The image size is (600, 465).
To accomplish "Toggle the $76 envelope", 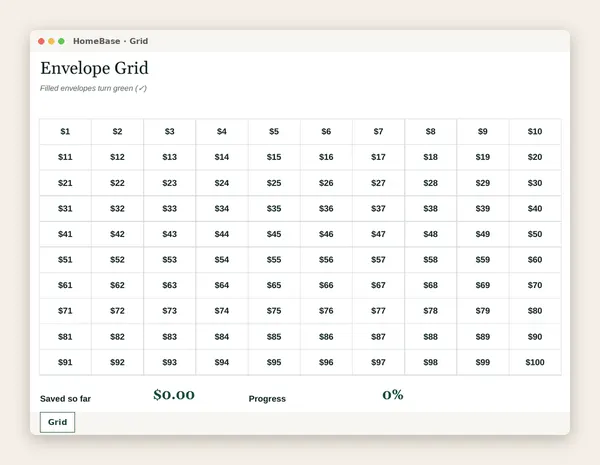I will pyautogui.click(x=326, y=311).
